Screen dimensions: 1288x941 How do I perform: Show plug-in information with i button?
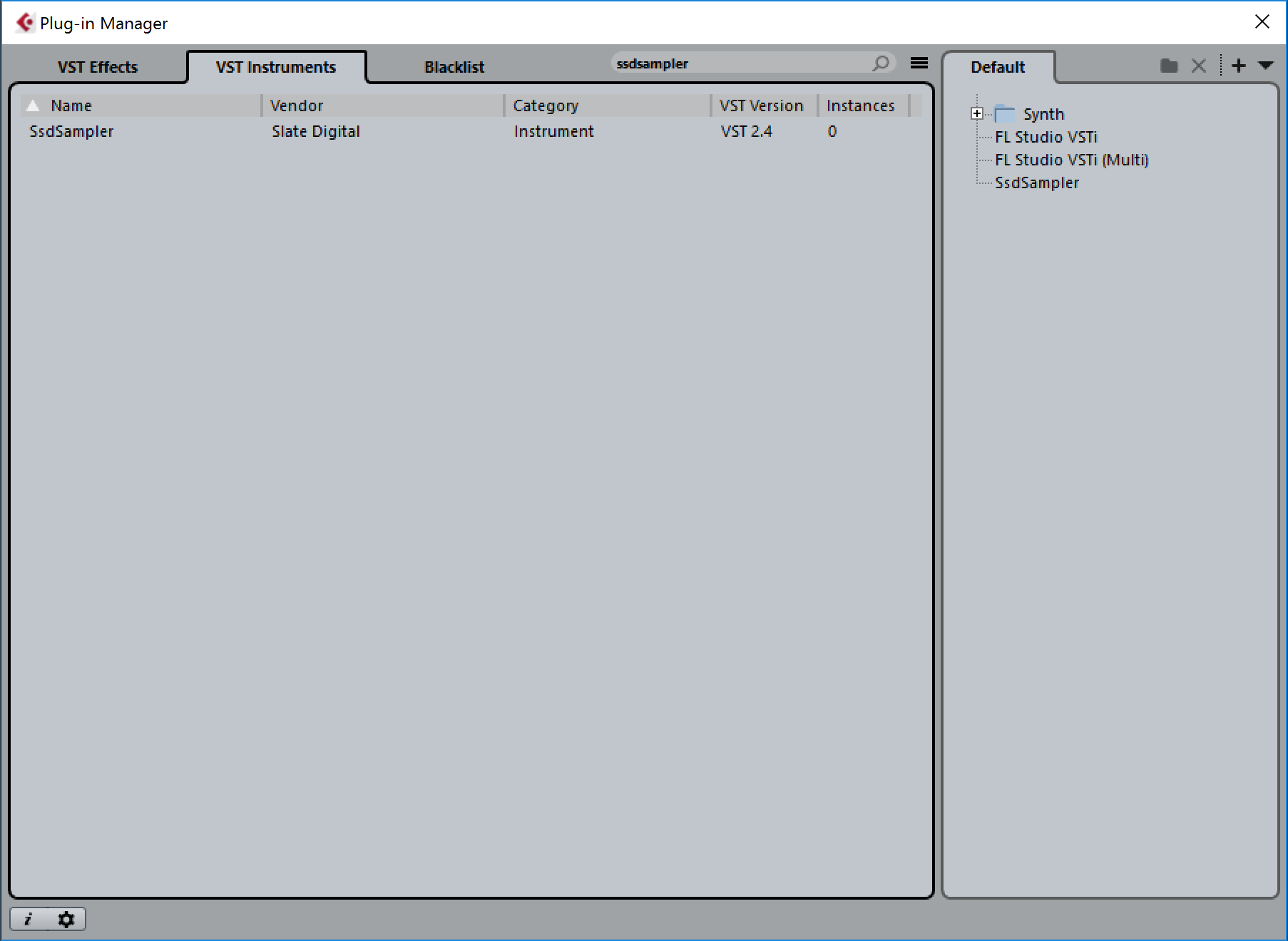pyautogui.click(x=29, y=919)
